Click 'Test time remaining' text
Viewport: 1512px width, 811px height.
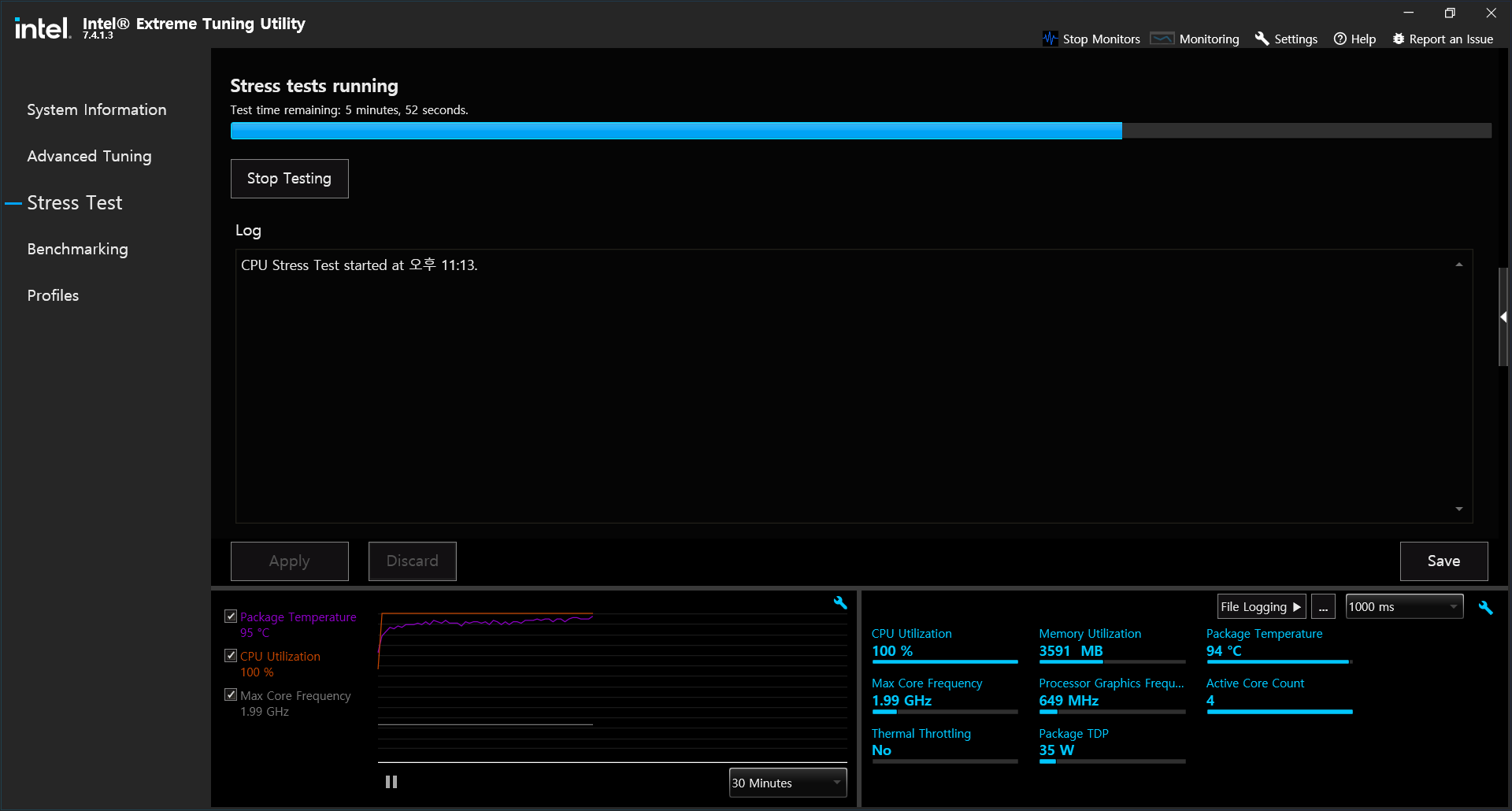(349, 110)
